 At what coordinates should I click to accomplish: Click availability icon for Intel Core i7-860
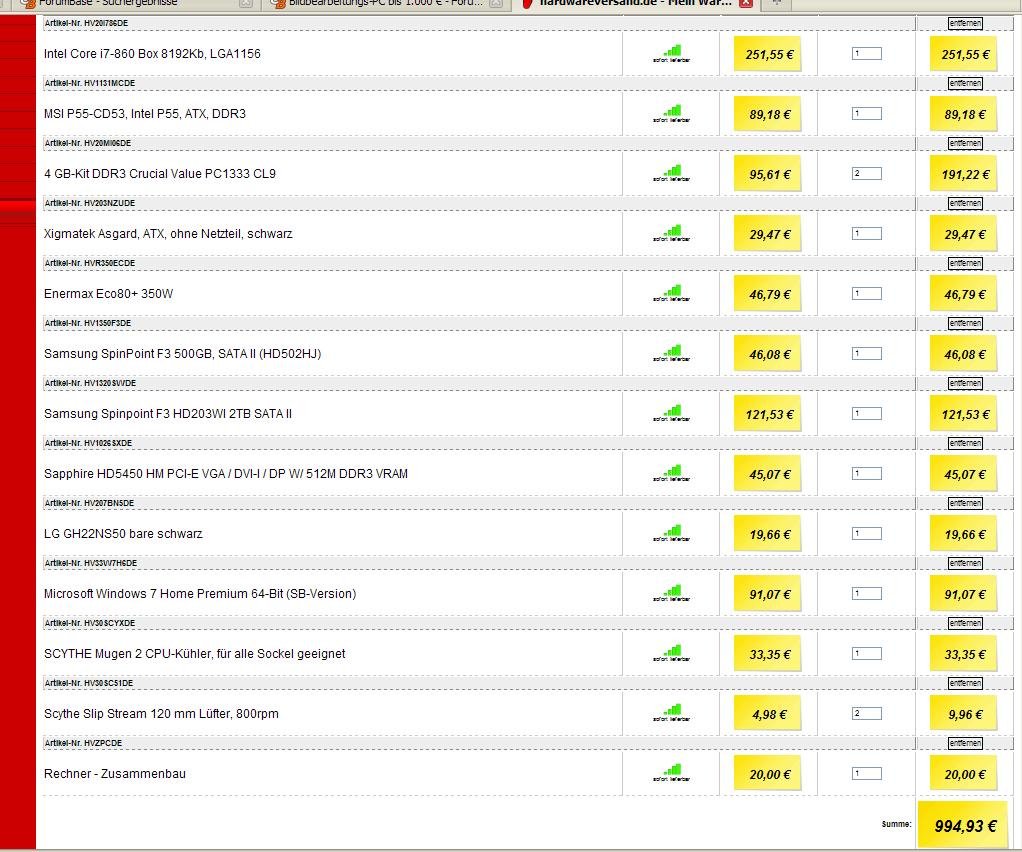point(671,53)
